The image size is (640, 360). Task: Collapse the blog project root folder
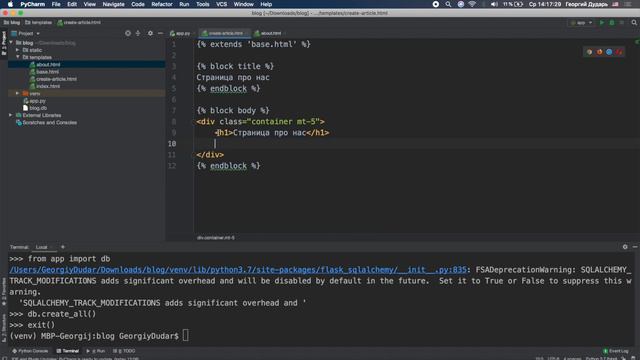[11, 43]
